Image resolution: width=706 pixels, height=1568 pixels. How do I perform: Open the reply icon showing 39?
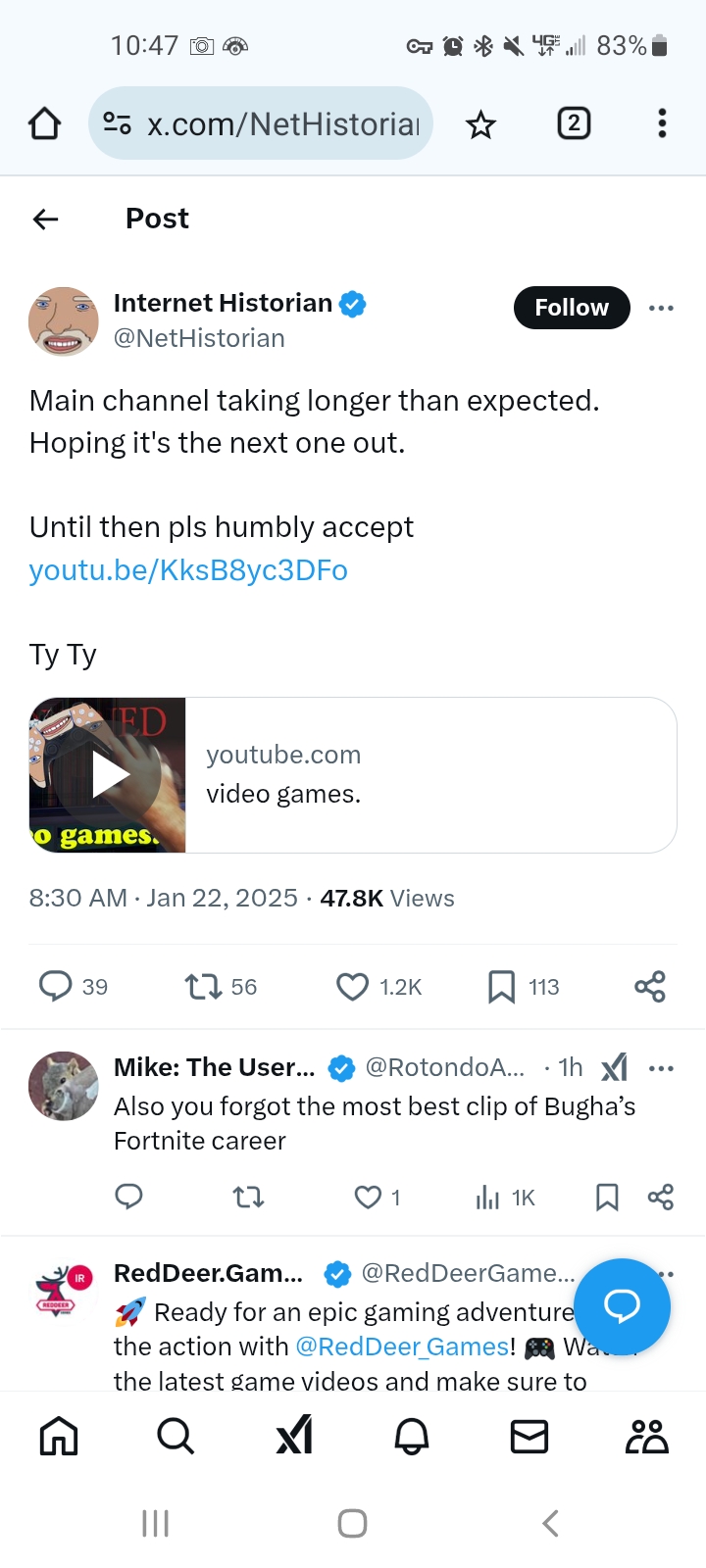(x=55, y=986)
